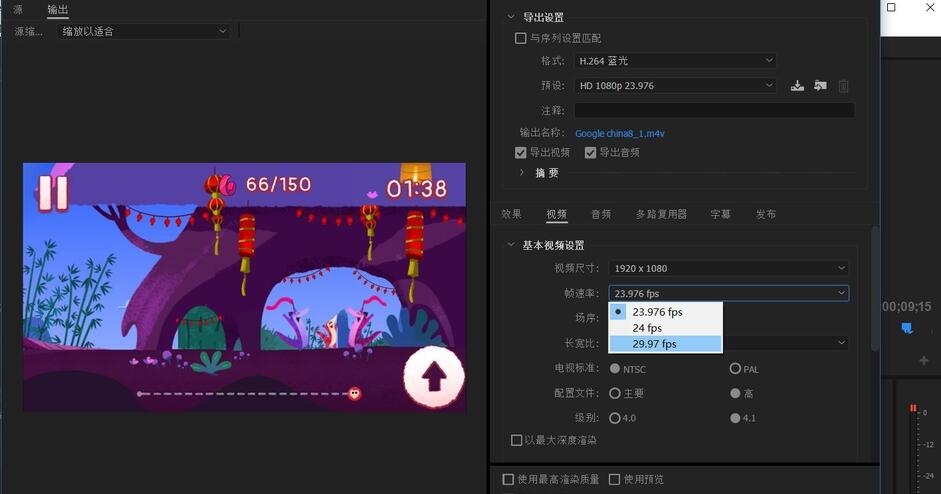Choose 23.976 fps from the list
941x494 pixels.
click(x=666, y=312)
